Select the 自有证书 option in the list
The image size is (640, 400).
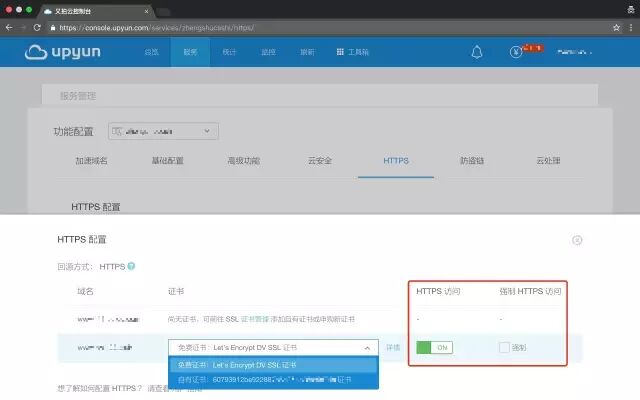pyautogui.click(x=273, y=380)
